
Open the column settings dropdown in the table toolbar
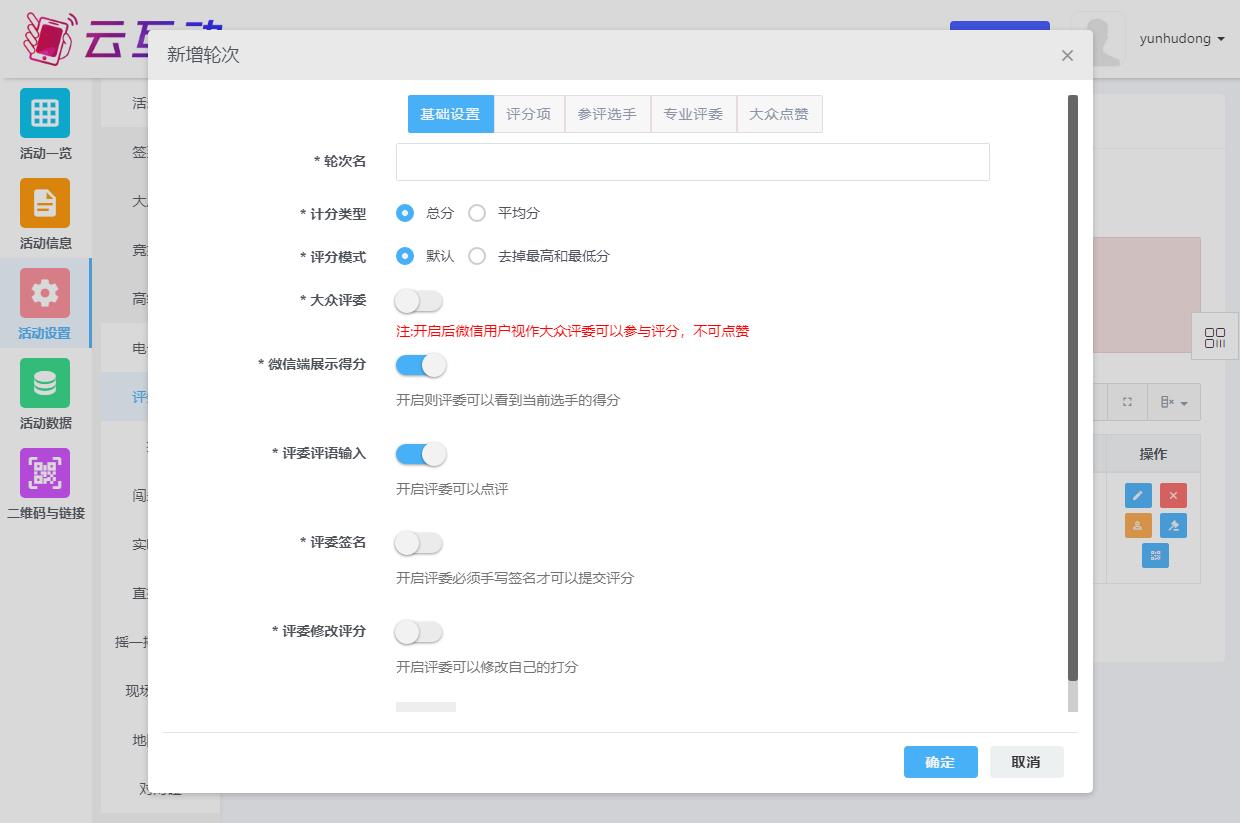click(x=1174, y=402)
